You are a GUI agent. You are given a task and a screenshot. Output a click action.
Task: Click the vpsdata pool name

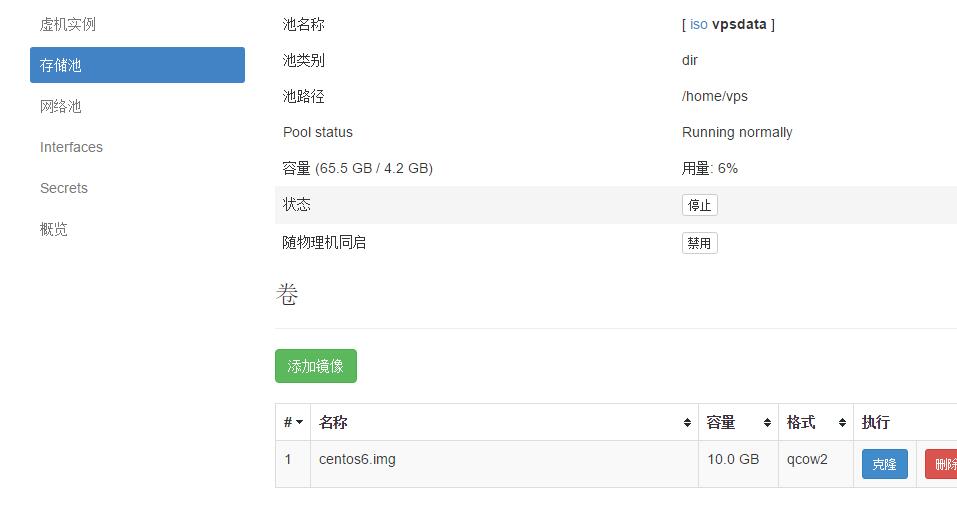[x=739, y=24]
